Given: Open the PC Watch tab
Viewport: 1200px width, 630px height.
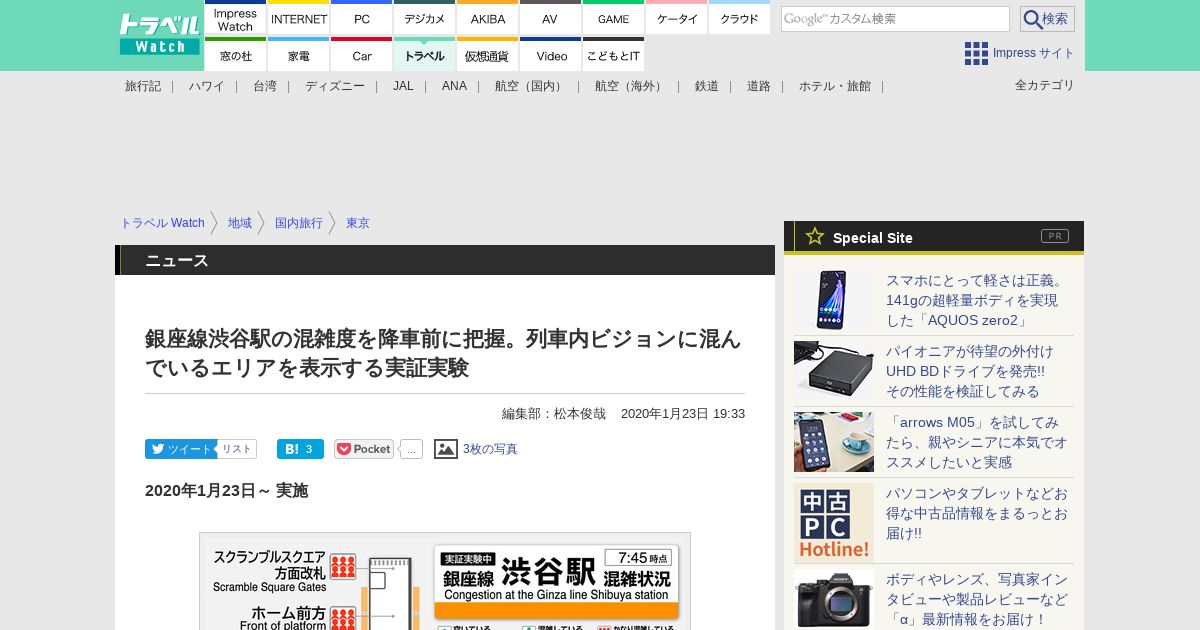Looking at the screenshot, I should [362, 19].
